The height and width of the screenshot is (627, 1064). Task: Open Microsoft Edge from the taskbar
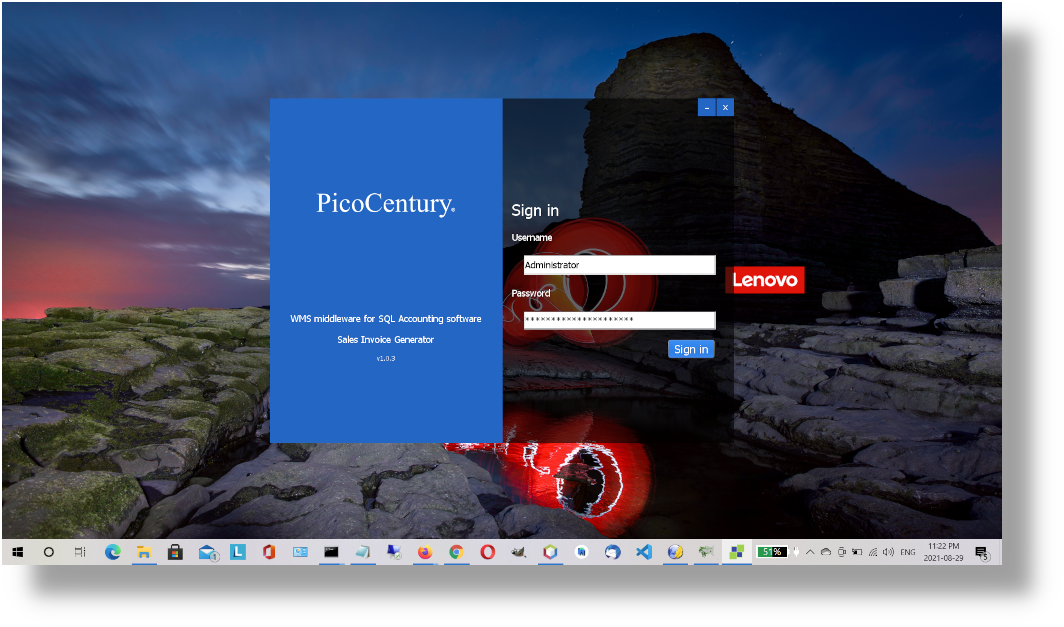pos(113,552)
